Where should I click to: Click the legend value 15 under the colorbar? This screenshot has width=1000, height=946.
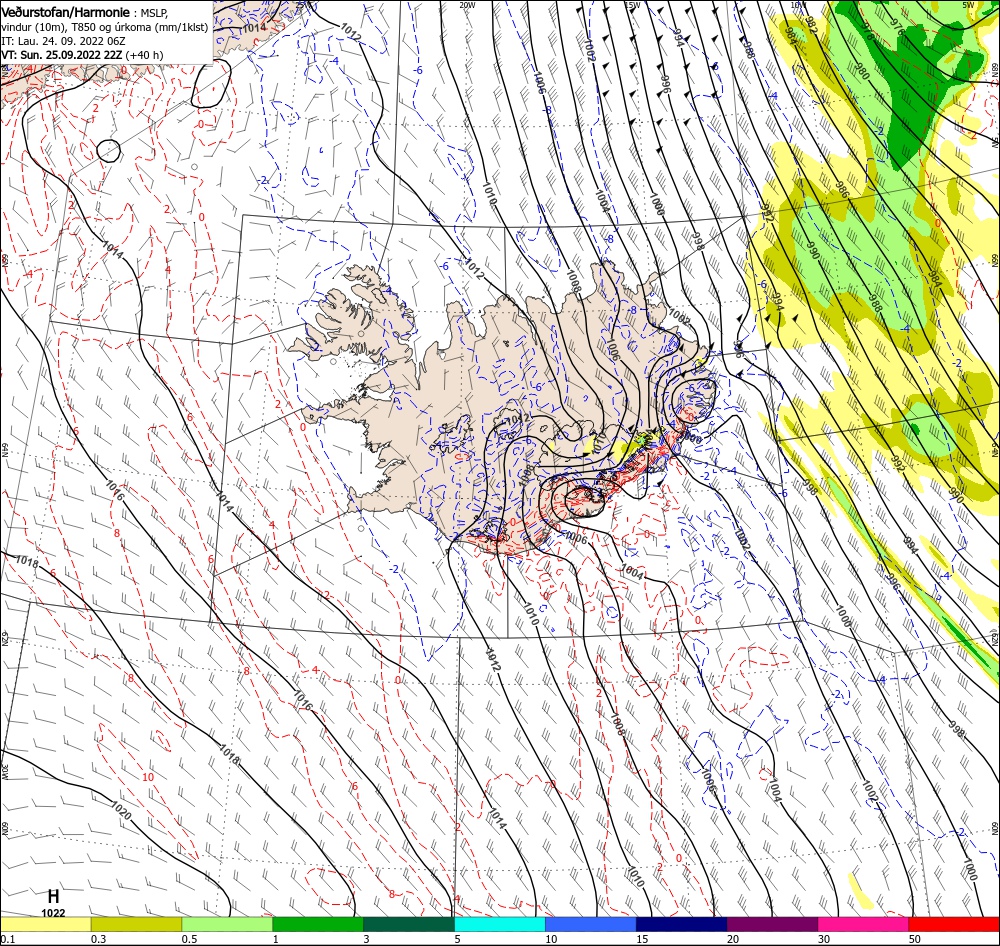pos(642,939)
